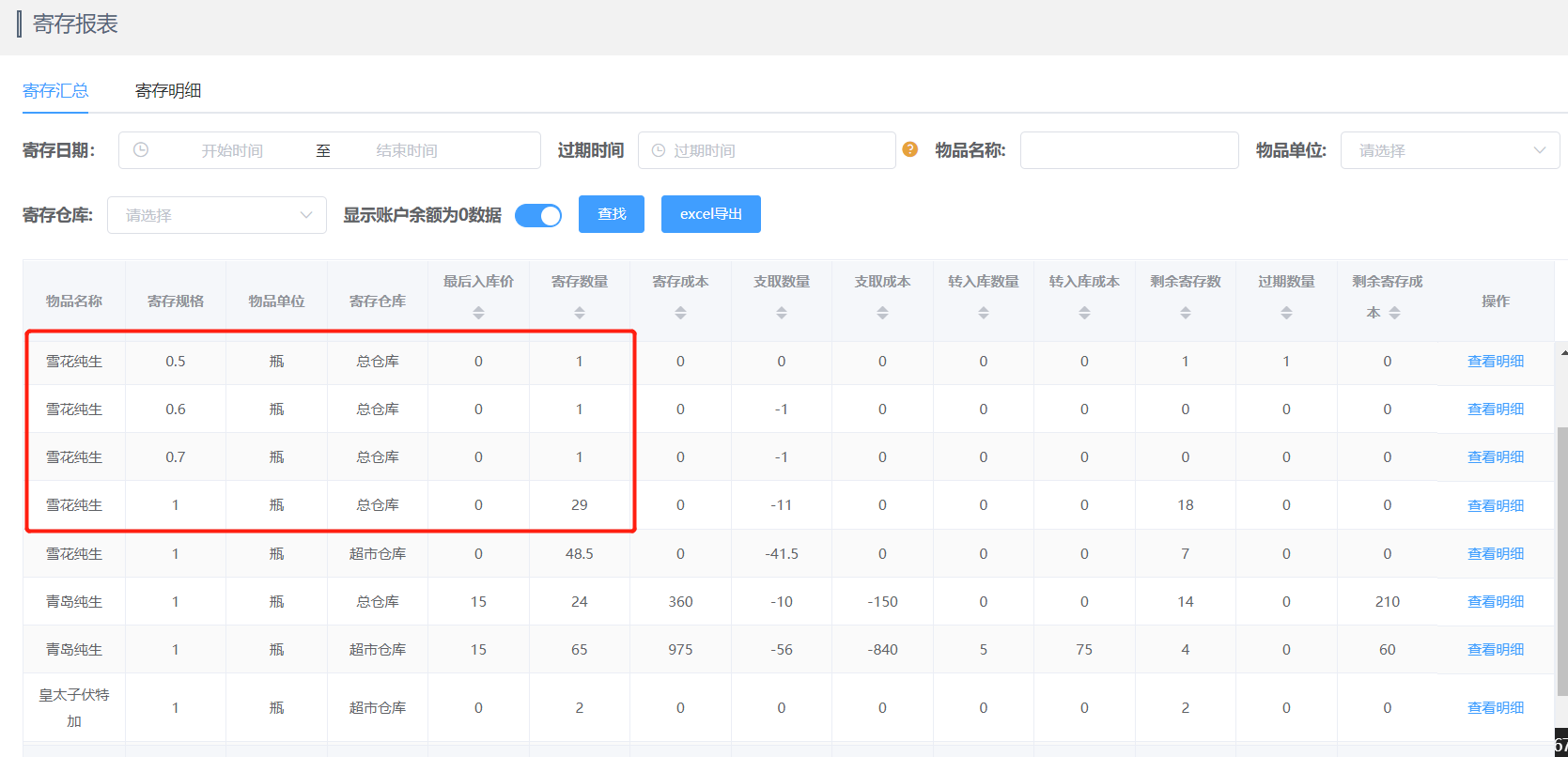Click the 物品名称 column header
This screenshot has height=757, width=1568.
click(x=74, y=301)
